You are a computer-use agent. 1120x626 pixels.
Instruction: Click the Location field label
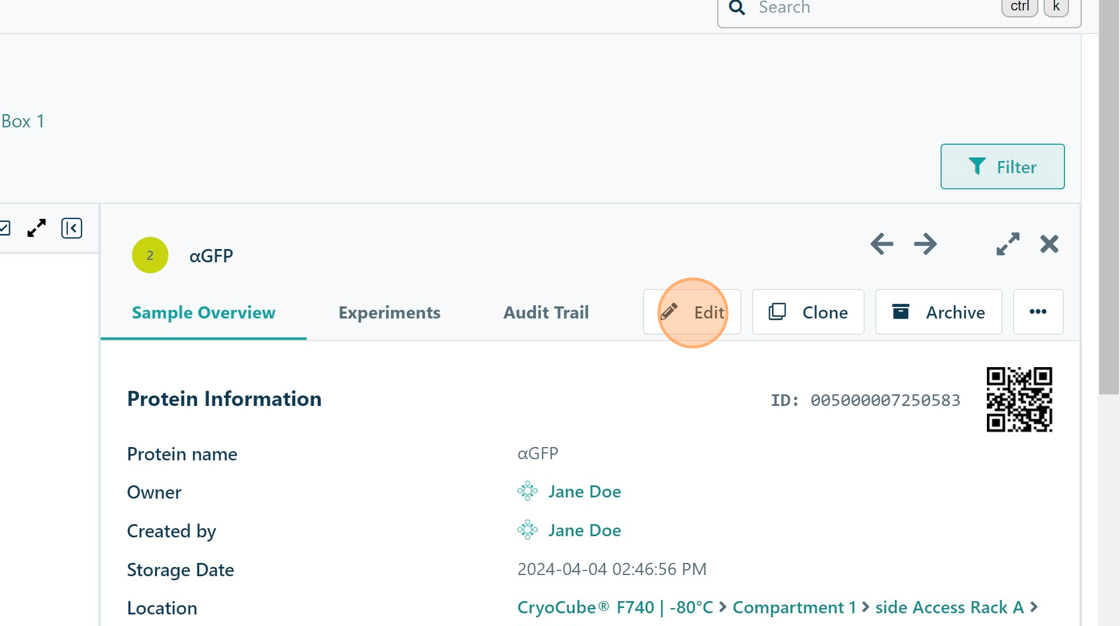[162, 608]
